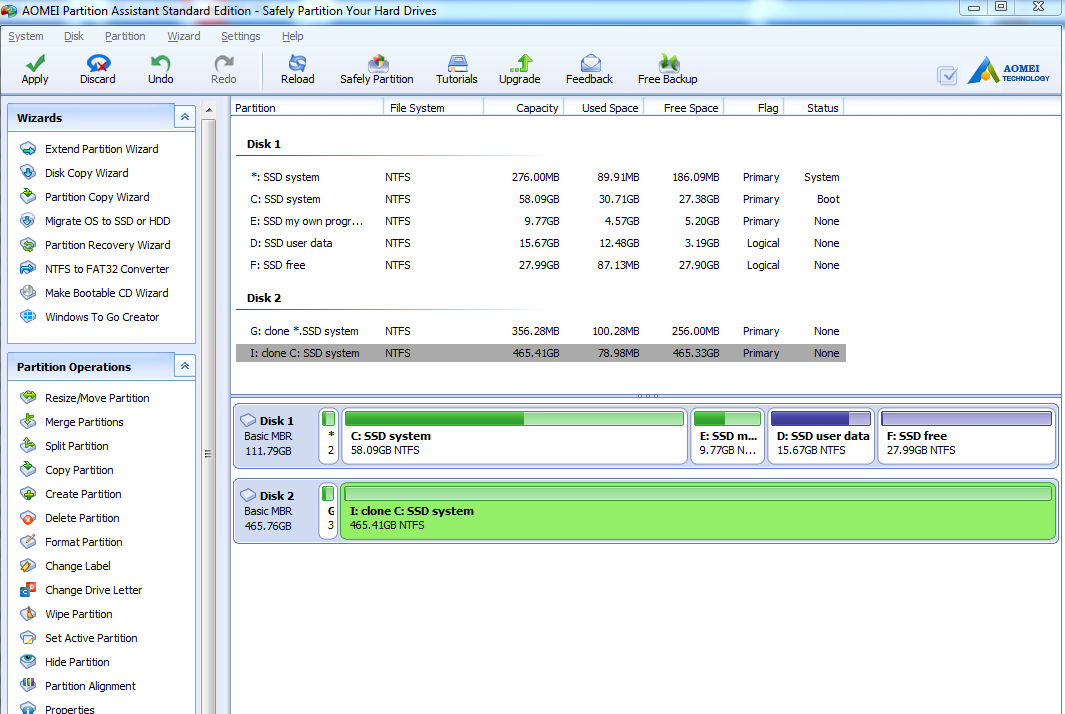Sort by the Free Space column header
The width and height of the screenshot is (1065, 714).
pyautogui.click(x=683, y=107)
